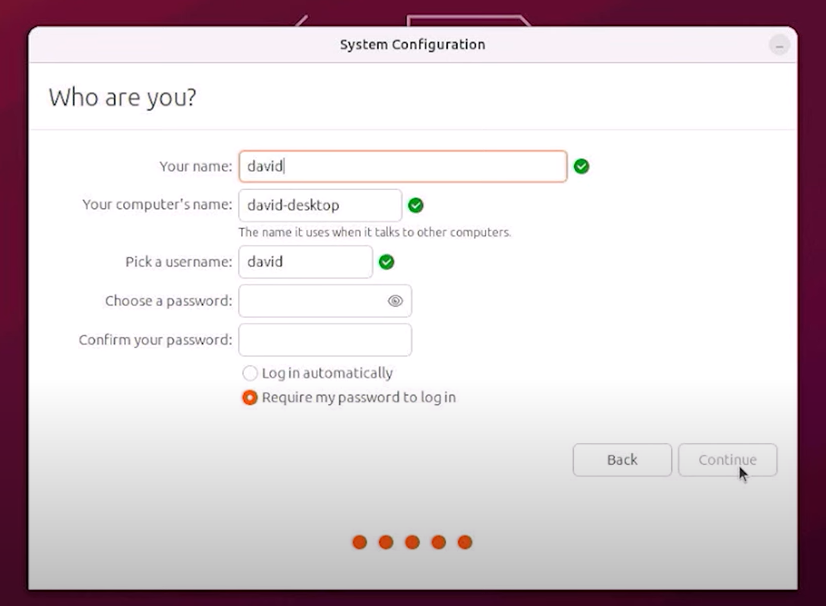Click the System Configuration title text
826x606 pixels.
(412, 45)
